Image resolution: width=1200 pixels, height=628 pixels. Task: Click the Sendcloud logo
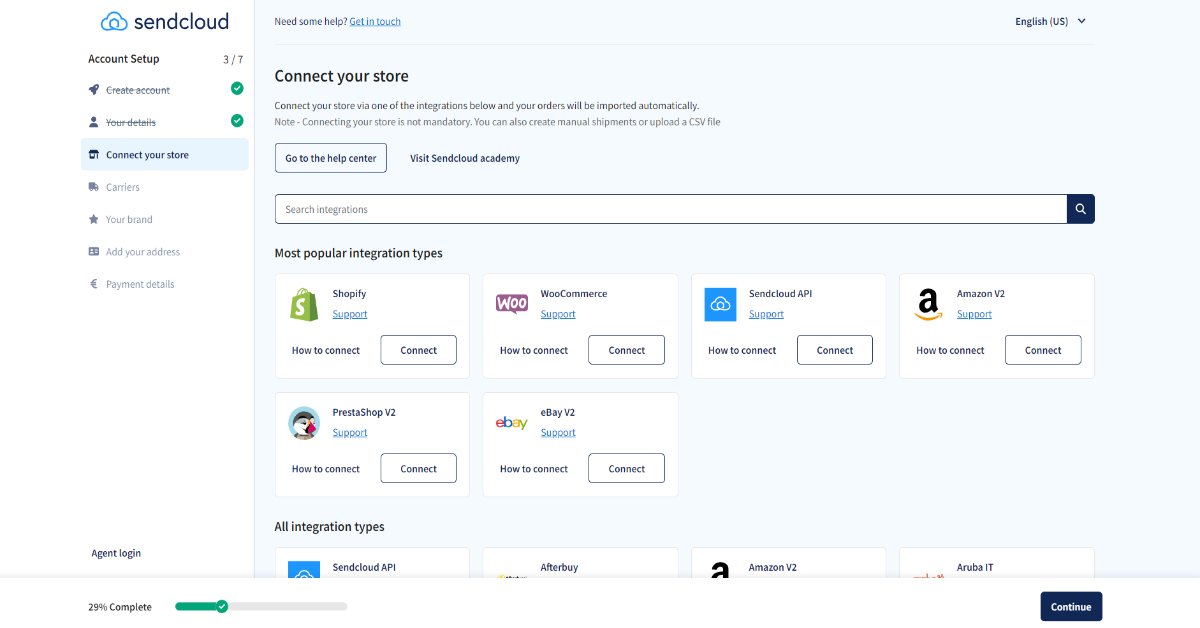[164, 21]
